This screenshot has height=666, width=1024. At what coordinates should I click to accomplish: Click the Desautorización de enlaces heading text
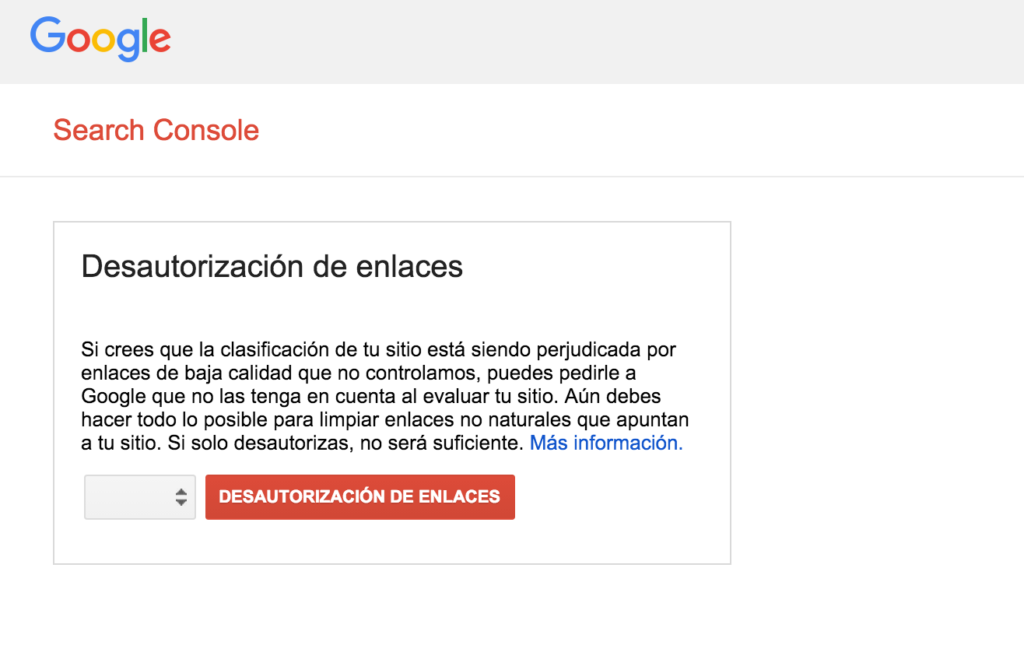[x=272, y=266]
